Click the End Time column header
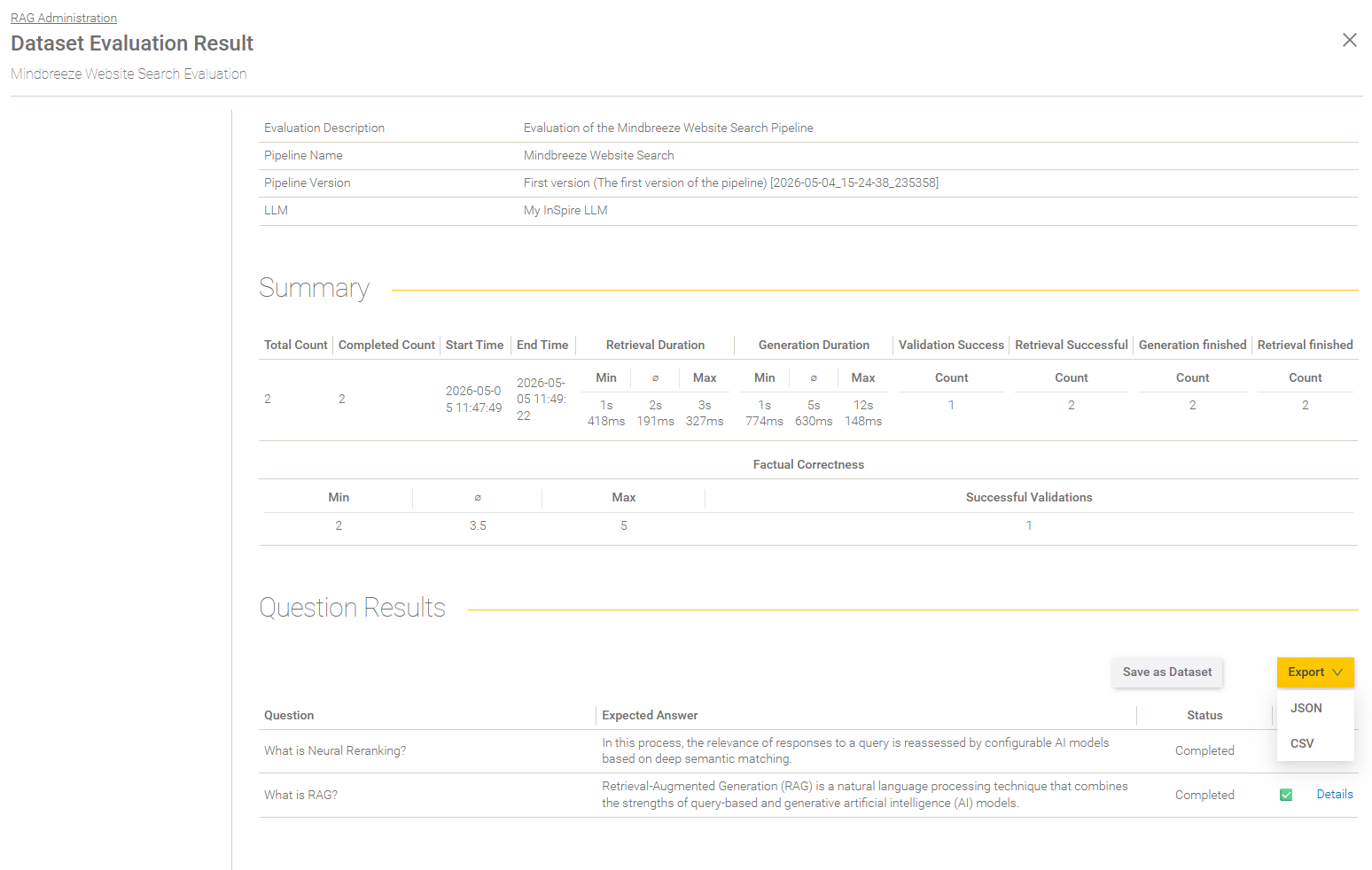Screen dimensions: 1372x870 [542, 345]
